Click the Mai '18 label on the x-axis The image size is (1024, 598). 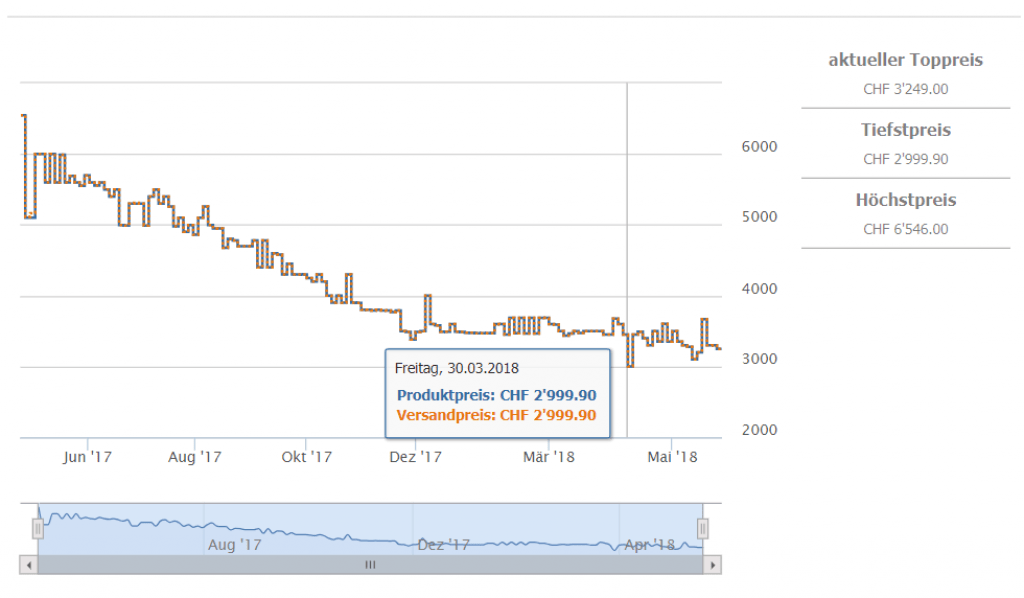coord(673,457)
